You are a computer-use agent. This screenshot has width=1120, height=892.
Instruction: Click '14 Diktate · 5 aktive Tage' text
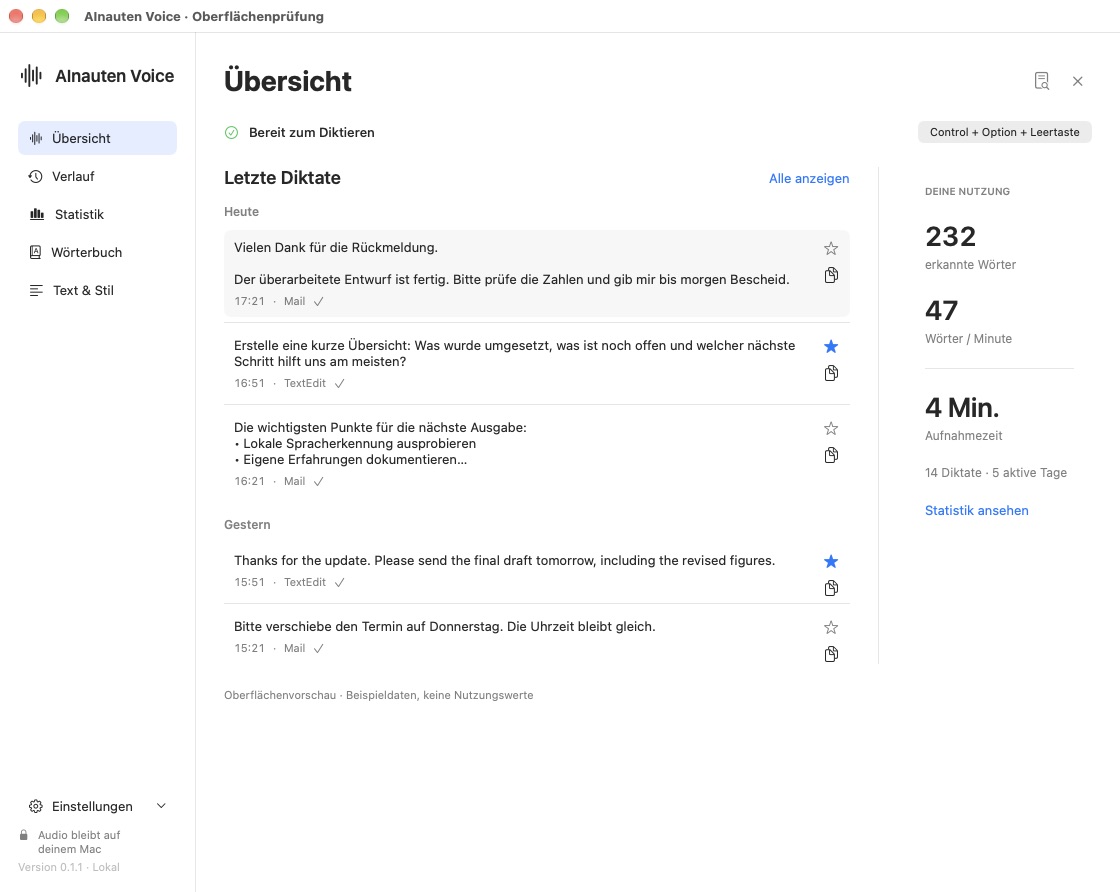click(995, 473)
